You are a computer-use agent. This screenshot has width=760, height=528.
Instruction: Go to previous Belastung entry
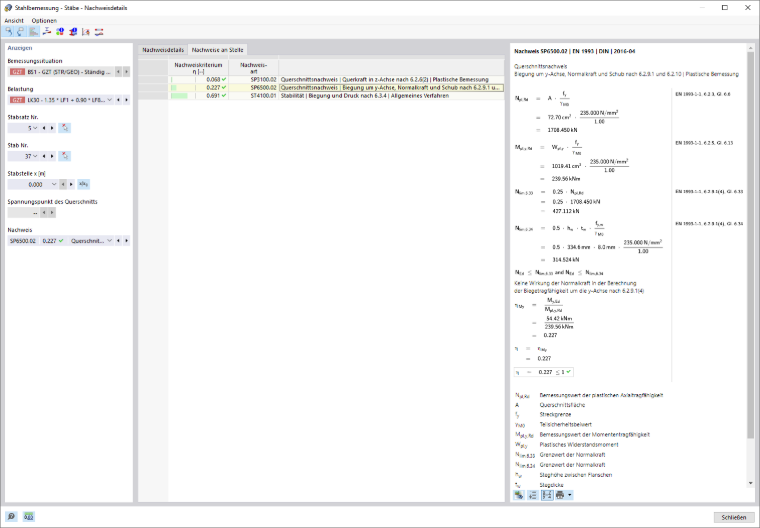118,100
